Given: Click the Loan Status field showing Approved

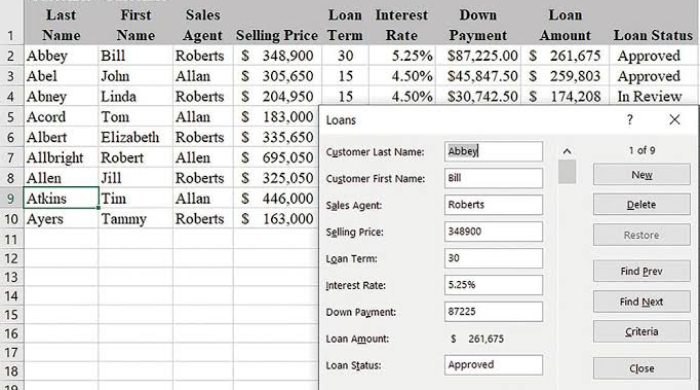Looking at the screenshot, I should click(x=493, y=365).
